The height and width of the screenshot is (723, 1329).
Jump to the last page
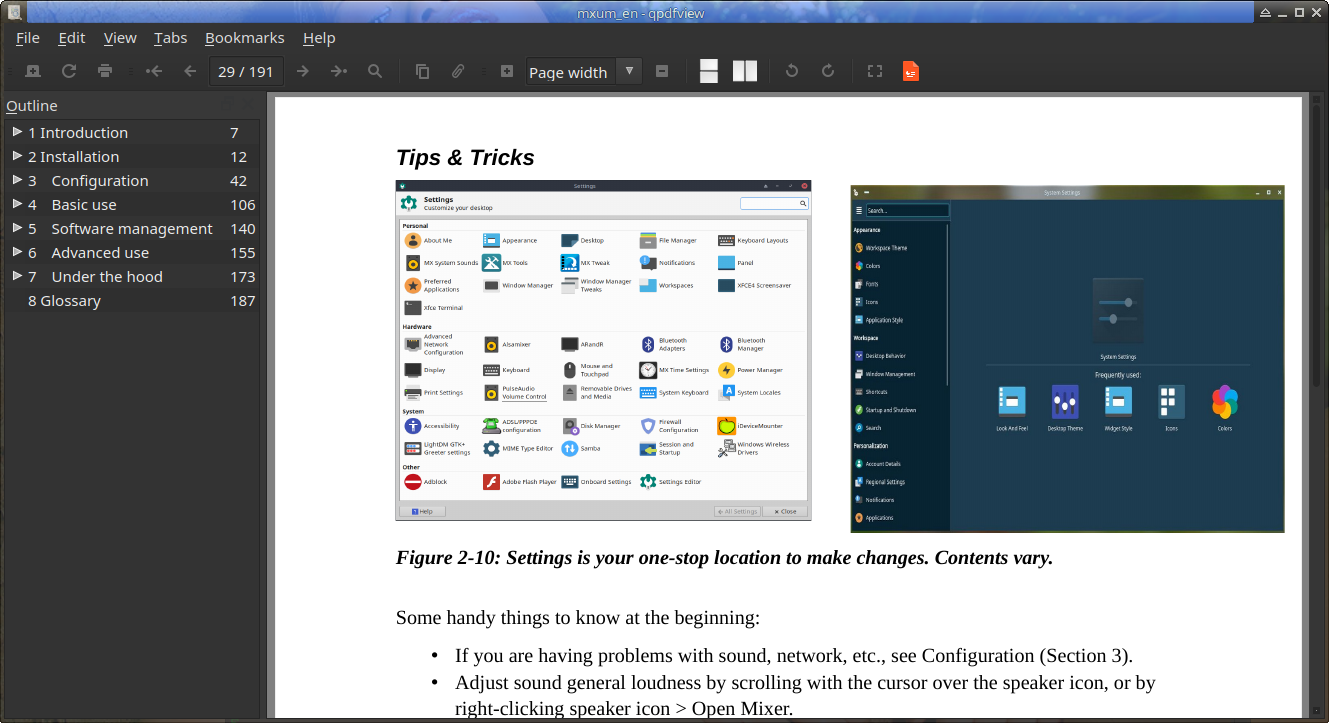[x=339, y=71]
